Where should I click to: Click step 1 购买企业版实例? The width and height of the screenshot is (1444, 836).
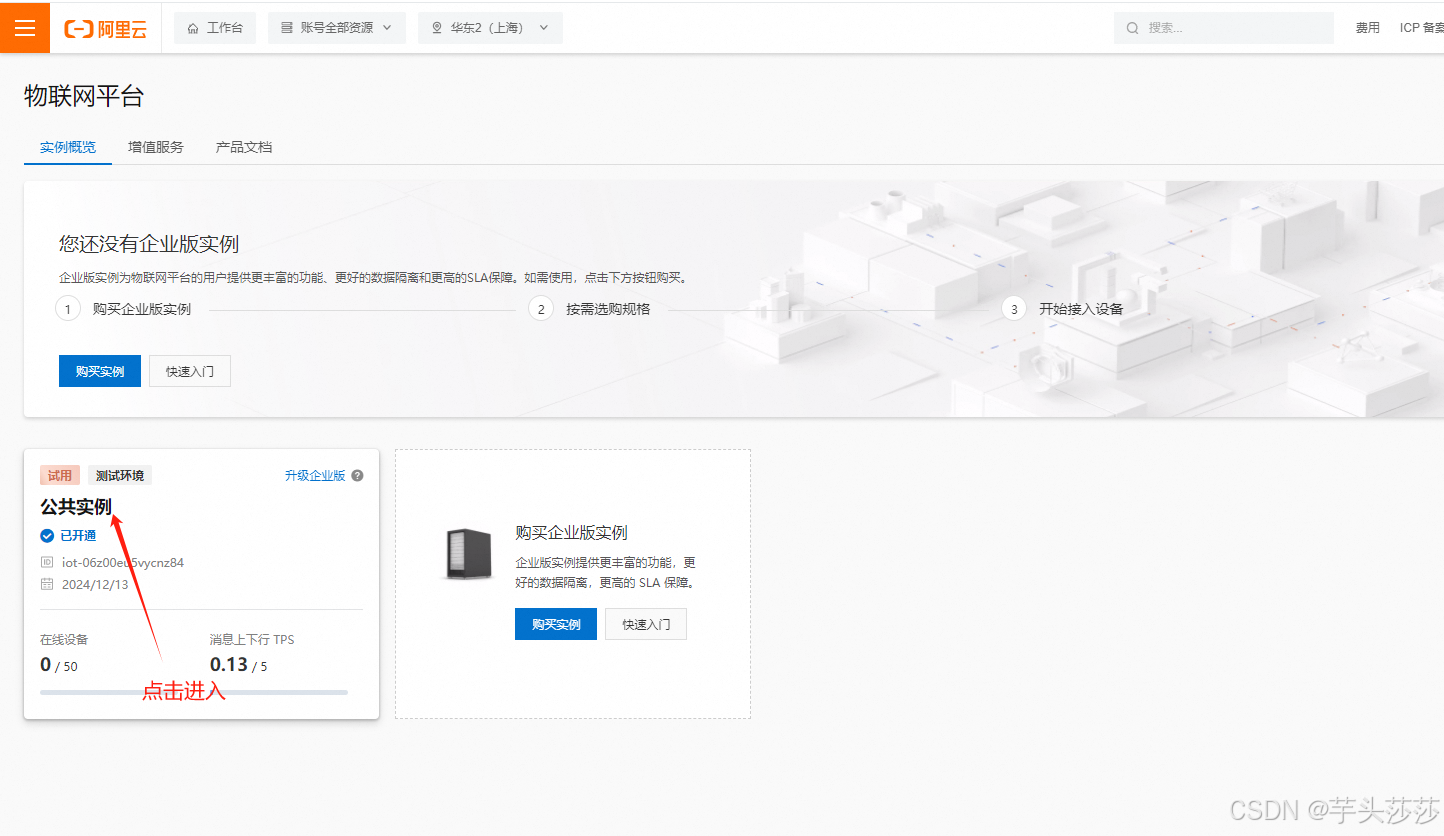tap(123, 309)
